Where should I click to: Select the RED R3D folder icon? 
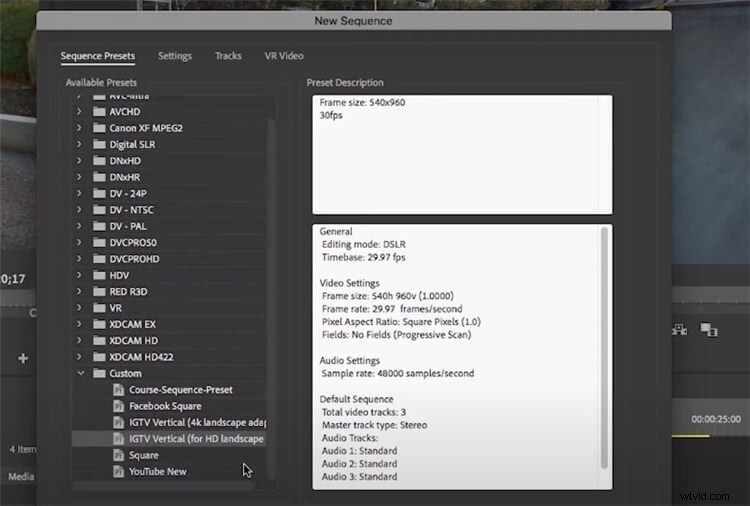[99, 291]
